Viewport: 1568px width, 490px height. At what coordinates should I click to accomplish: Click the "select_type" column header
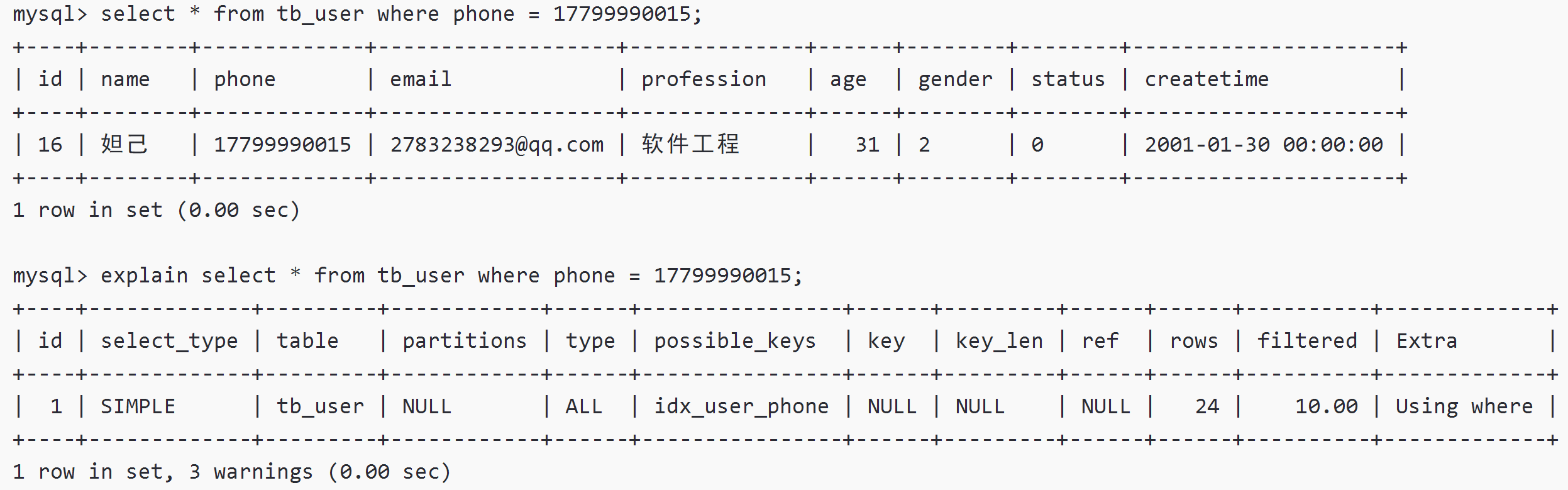[169, 341]
